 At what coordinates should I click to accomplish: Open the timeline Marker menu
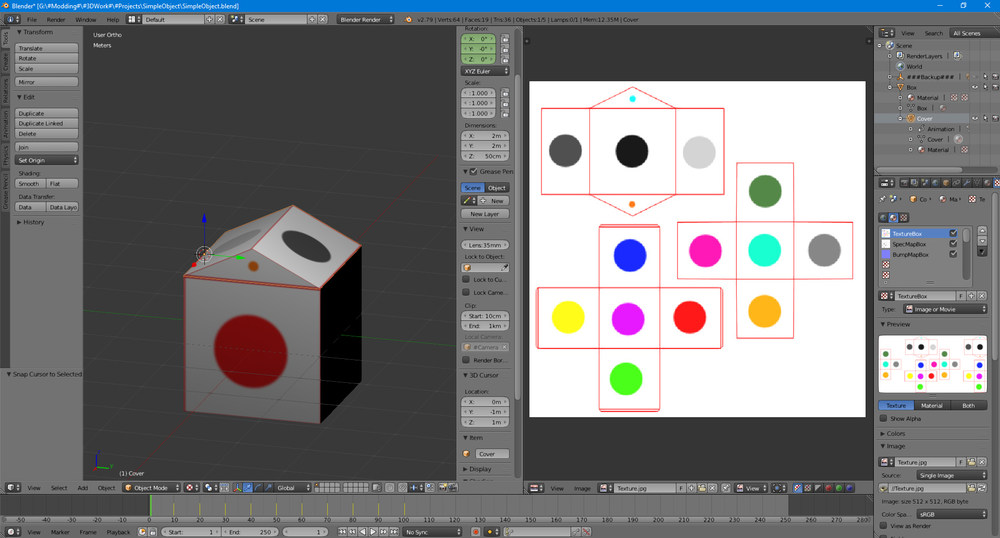60,532
